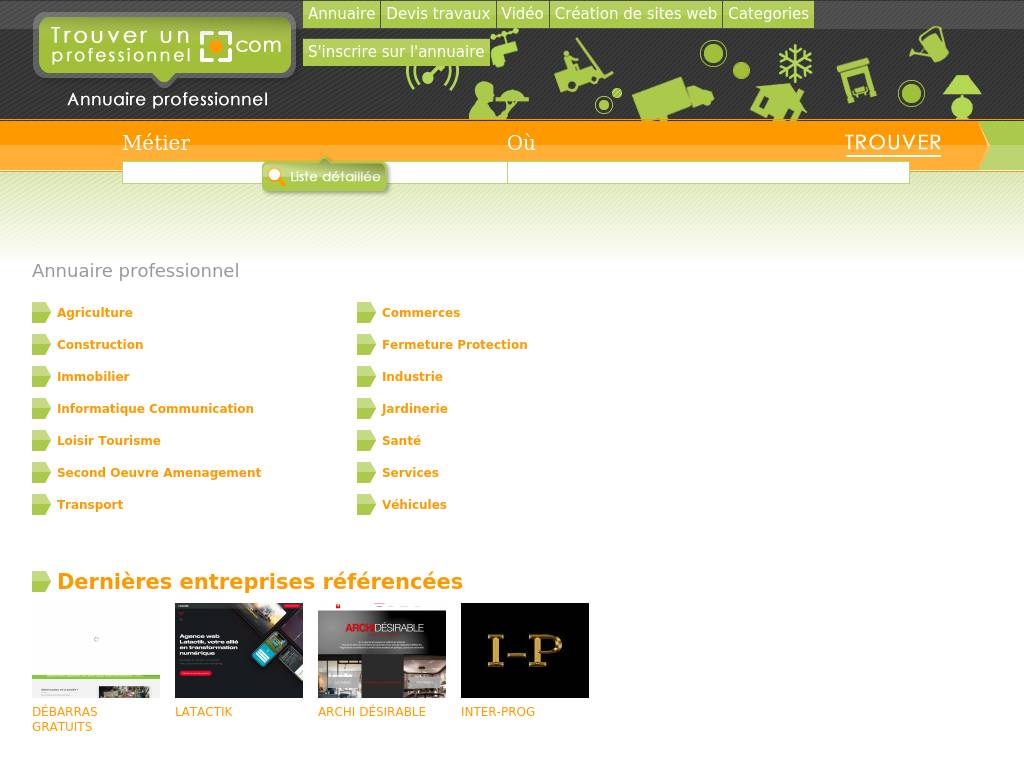This screenshot has width=1024, height=768.
Task: Click the green icon beside Agriculture
Action: click(41, 313)
